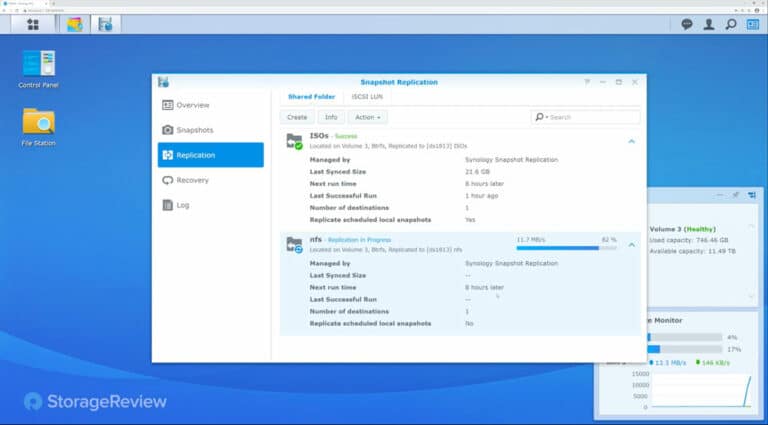Open the DSM main menu grid icon
768x425 pixels.
[33, 24]
